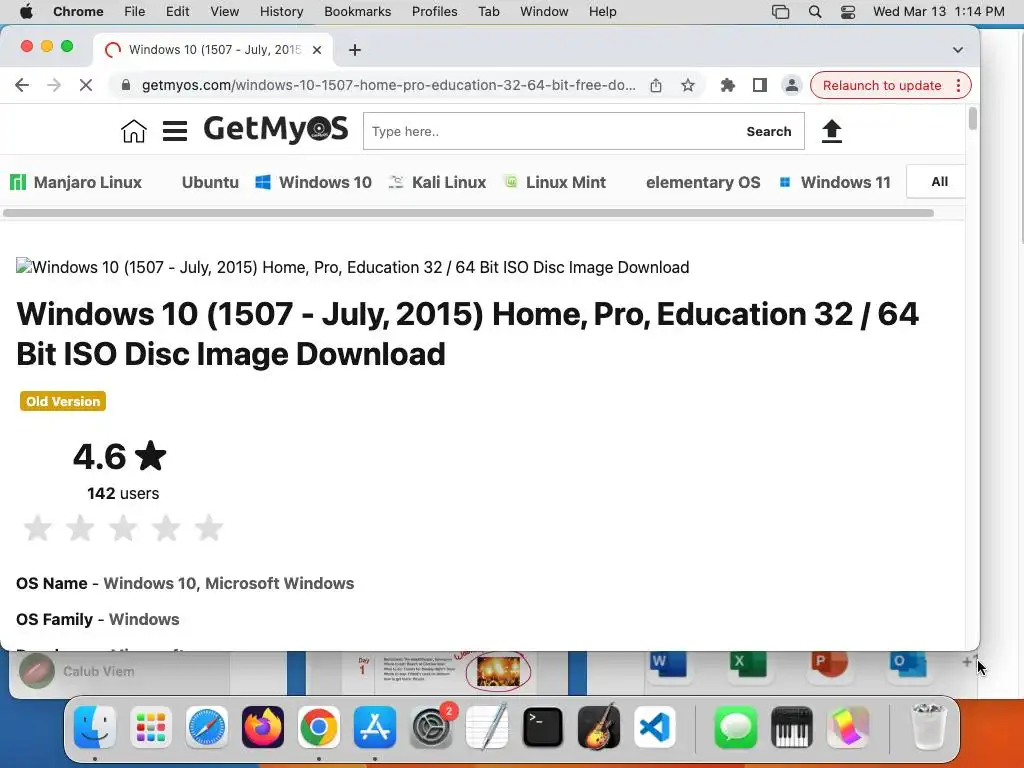Open the Chrome extensions puzzle icon
This screenshot has height=768, width=1024.
728,85
